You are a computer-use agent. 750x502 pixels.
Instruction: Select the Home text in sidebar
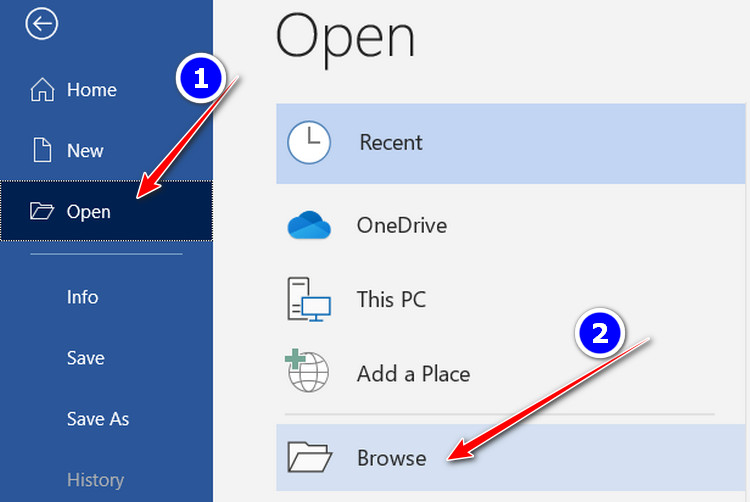click(x=92, y=90)
